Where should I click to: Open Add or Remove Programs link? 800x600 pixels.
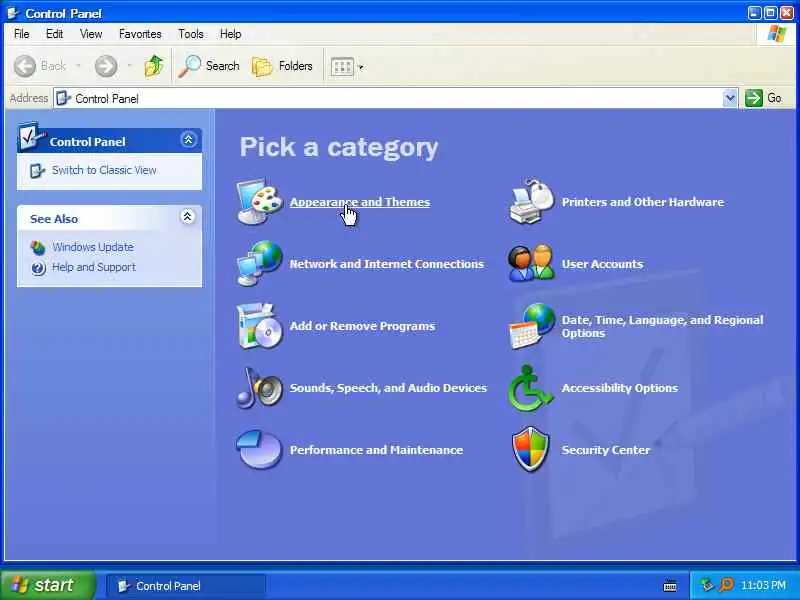[362, 326]
